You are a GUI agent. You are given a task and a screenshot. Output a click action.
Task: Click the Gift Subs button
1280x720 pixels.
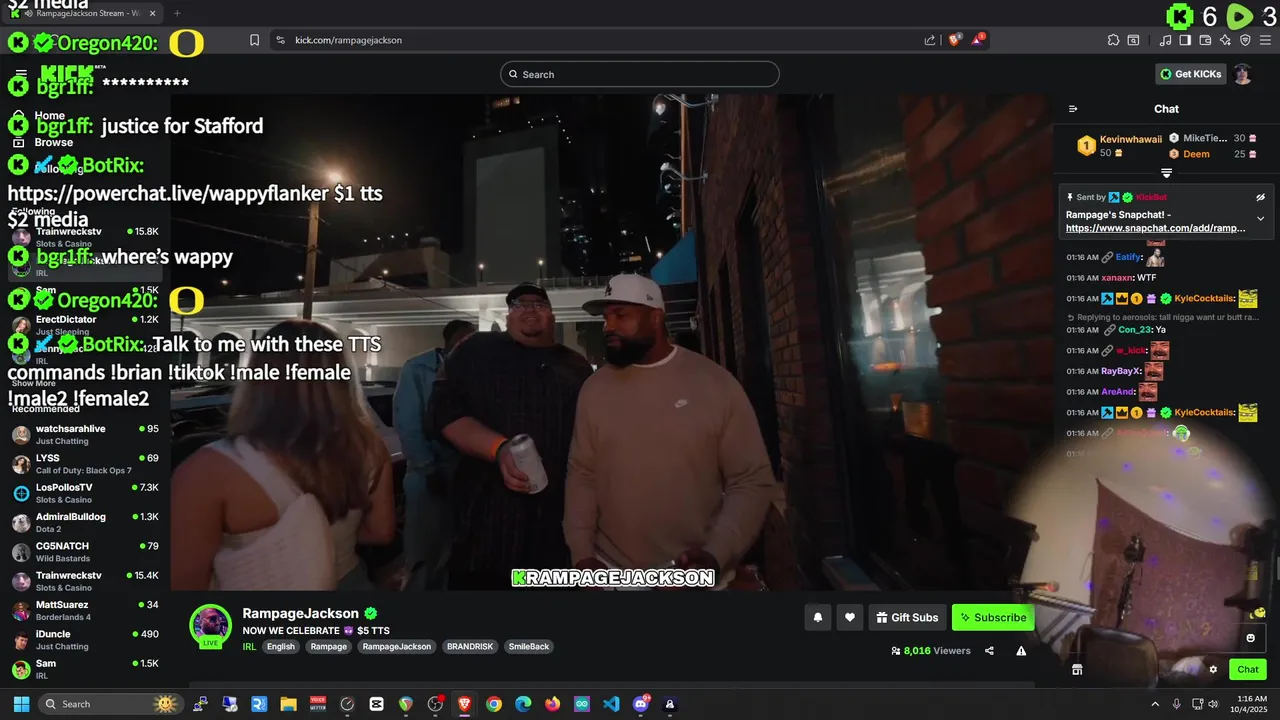(x=908, y=618)
